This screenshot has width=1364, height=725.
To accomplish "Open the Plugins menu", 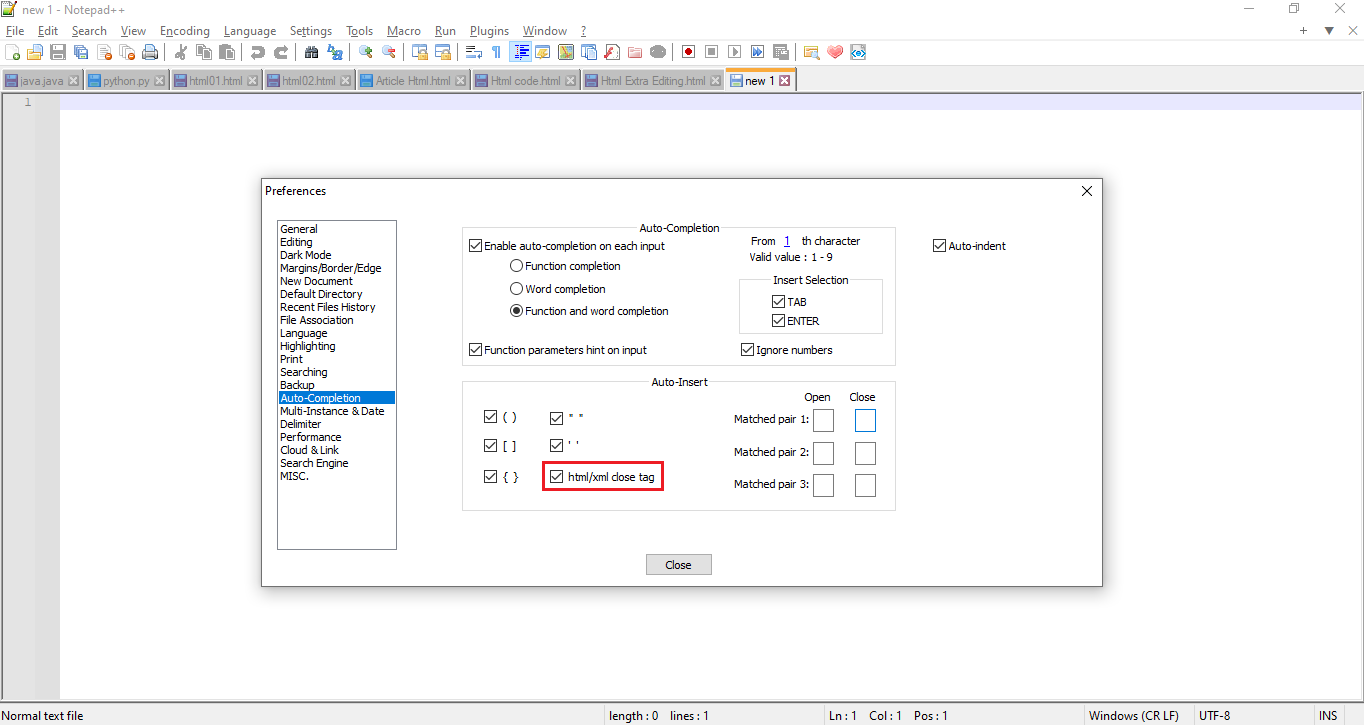I will coord(489,31).
